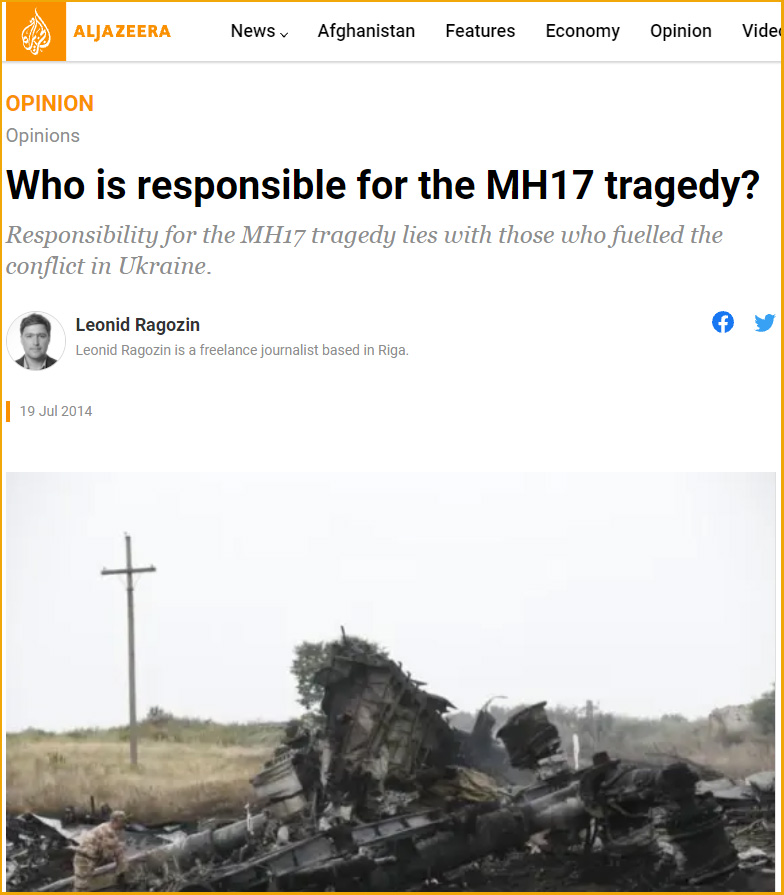Screen dimensions: 784x895
Task: Open Leonid Ragozin's author portrait
Action: click(x=36, y=341)
